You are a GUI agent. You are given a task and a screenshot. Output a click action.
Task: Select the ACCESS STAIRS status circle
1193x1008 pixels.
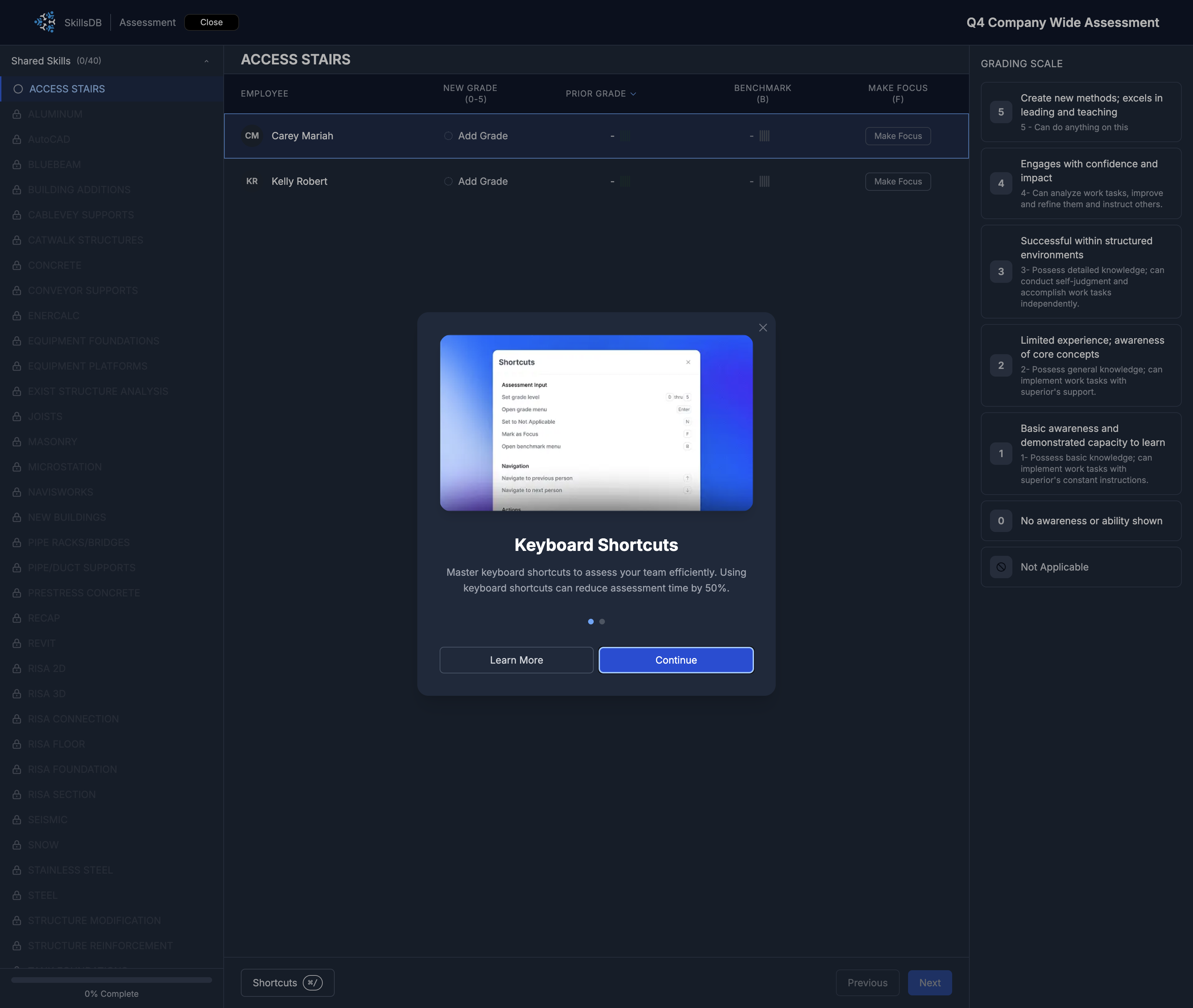(x=18, y=89)
